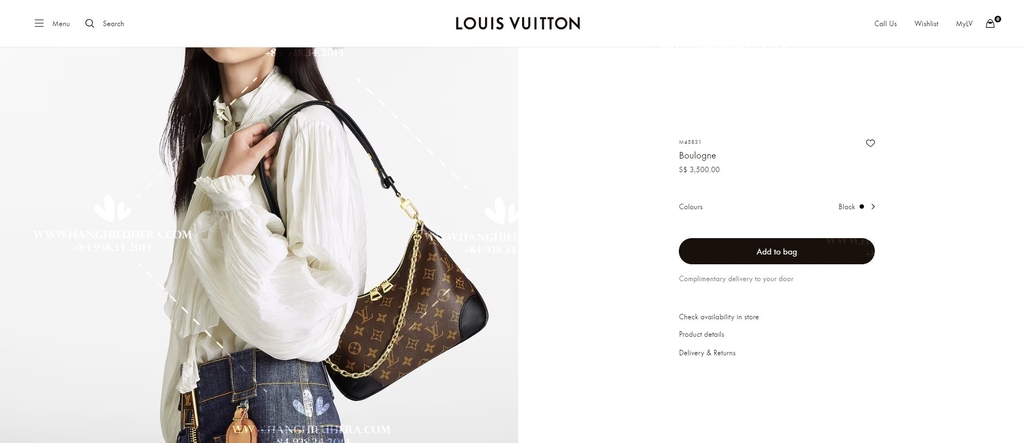Click the Add to bag button

click(x=776, y=252)
